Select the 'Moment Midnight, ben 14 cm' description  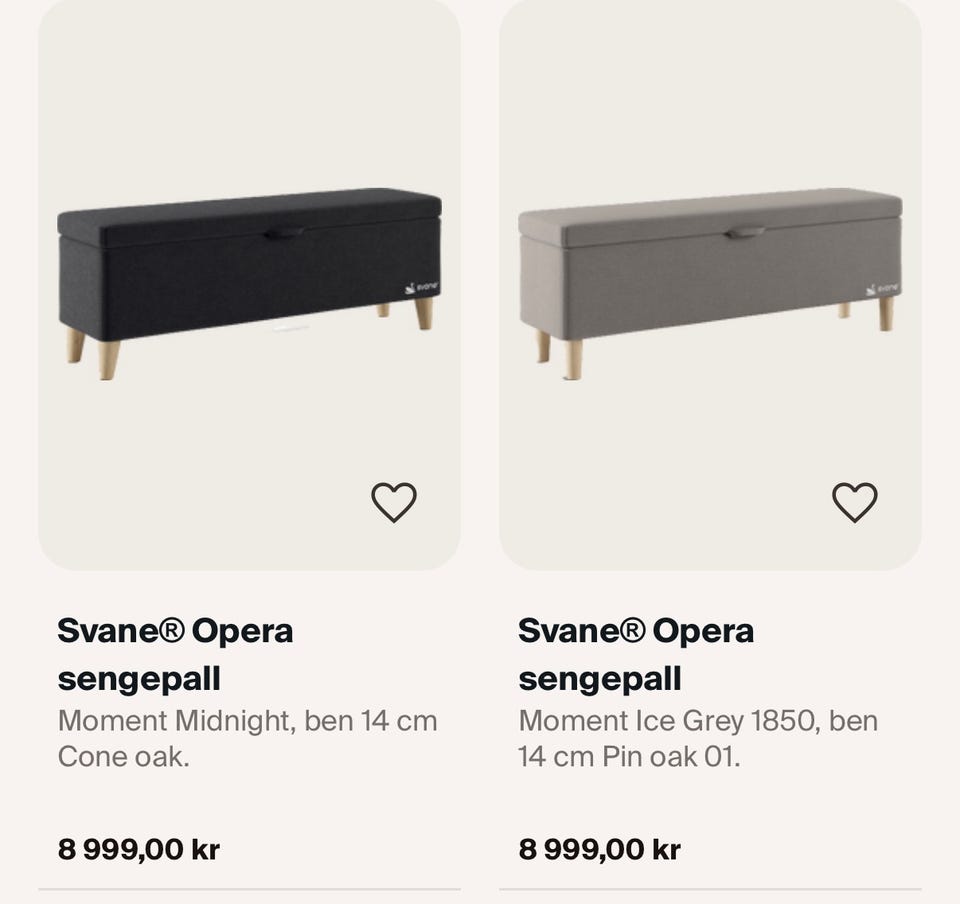pyautogui.click(x=247, y=721)
